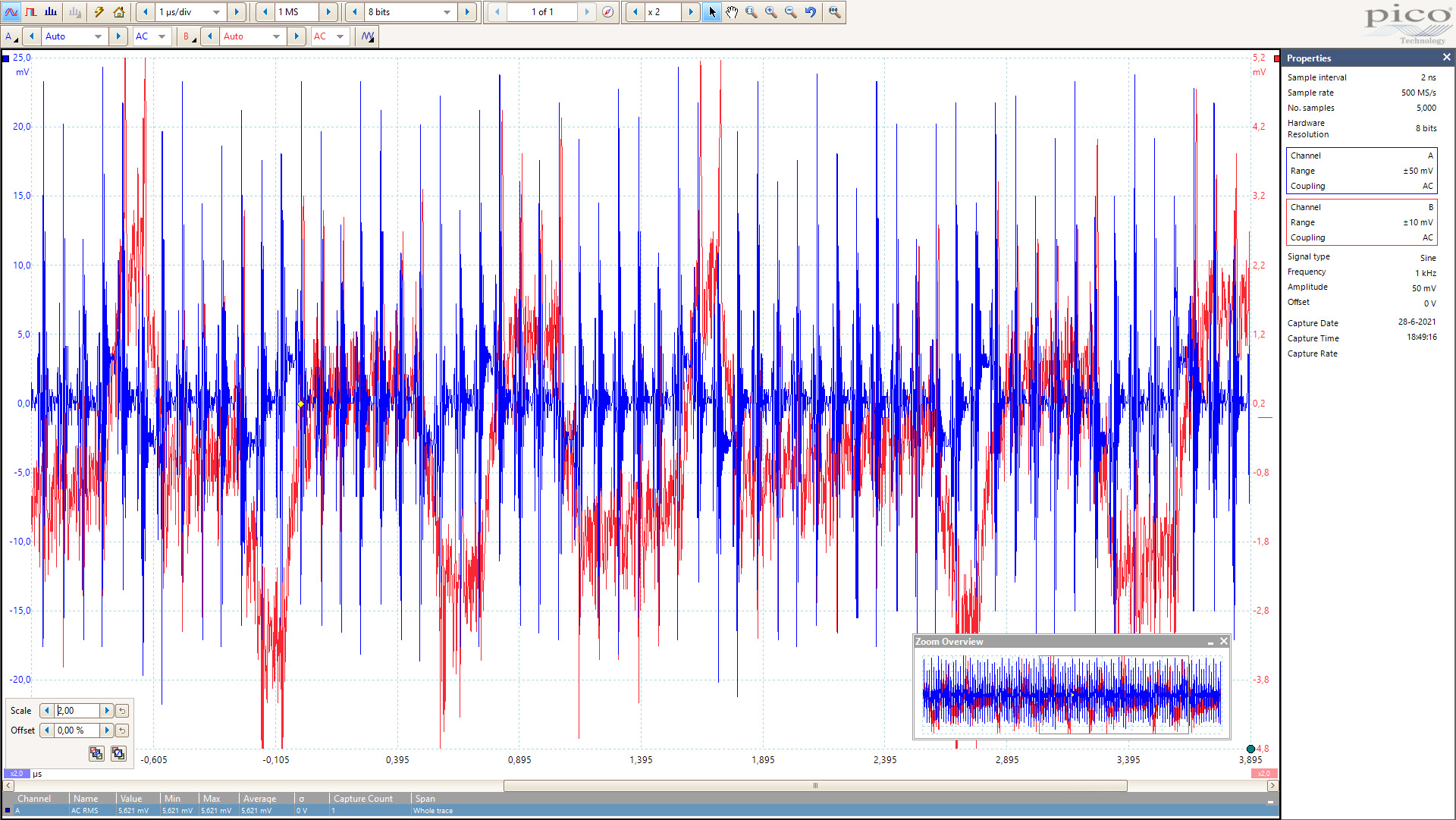This screenshot has width=1456, height=820.
Task: Decrease Channel B input range
Action: (210, 36)
